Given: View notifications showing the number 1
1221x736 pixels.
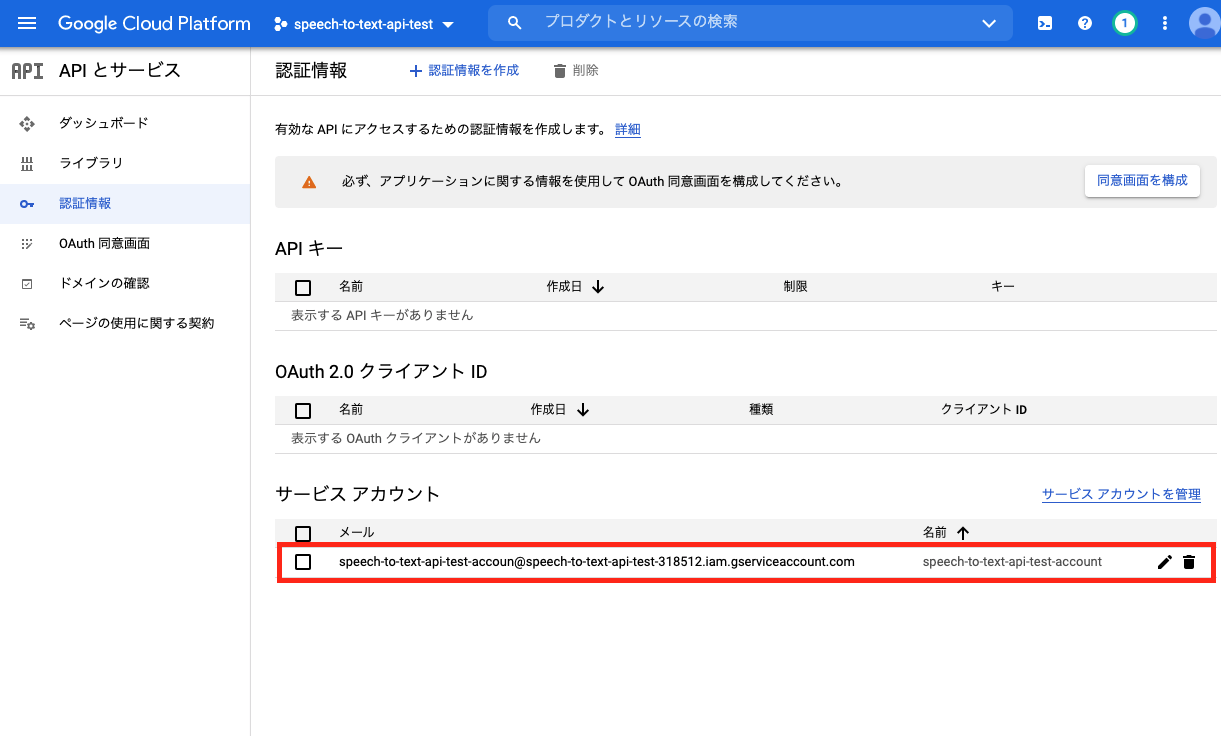Looking at the screenshot, I should [1124, 23].
